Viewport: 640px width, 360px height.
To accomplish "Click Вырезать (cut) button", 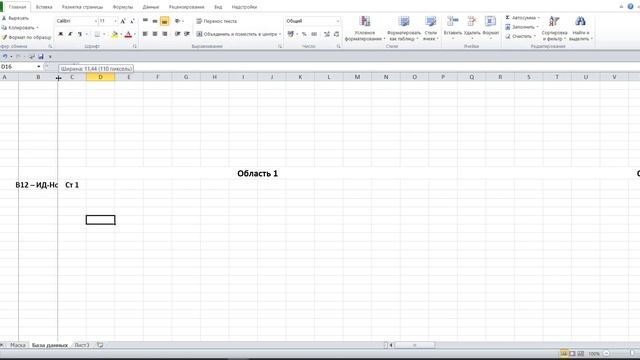I will click(x=16, y=18).
